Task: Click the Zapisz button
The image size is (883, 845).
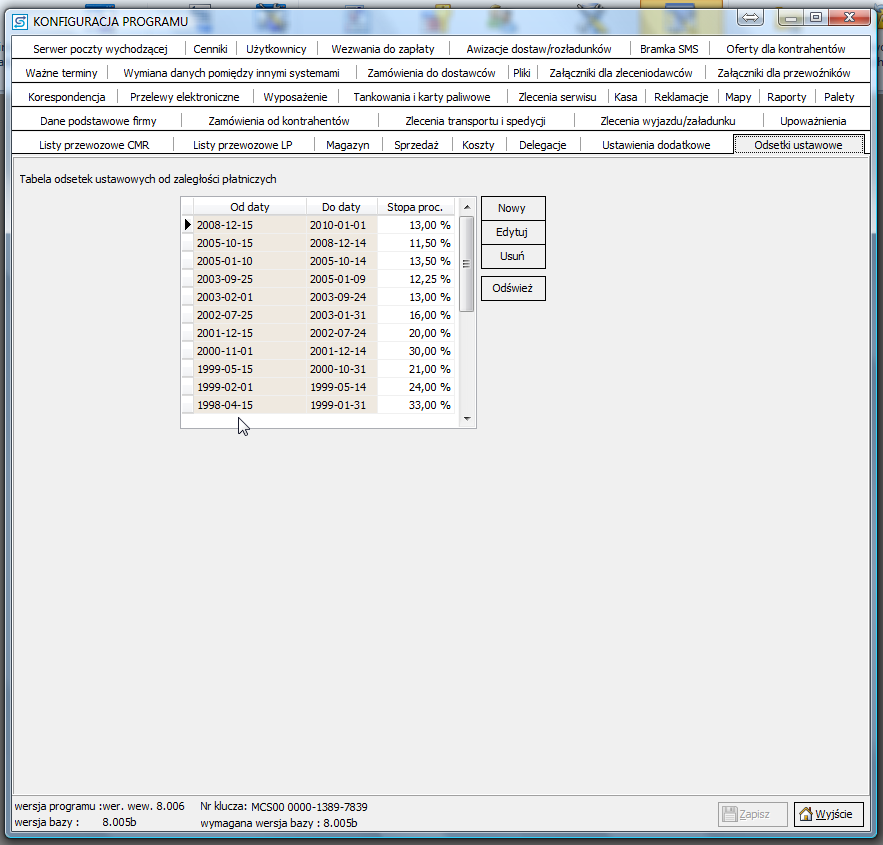Action: tap(752, 814)
